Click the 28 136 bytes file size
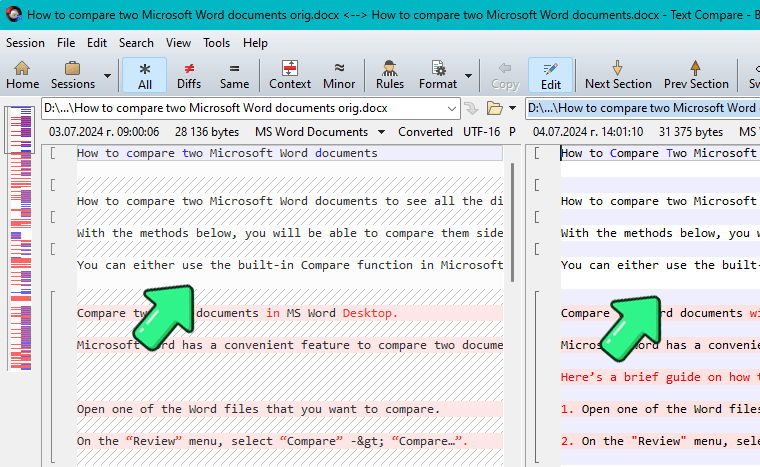760x467 pixels. click(207, 132)
